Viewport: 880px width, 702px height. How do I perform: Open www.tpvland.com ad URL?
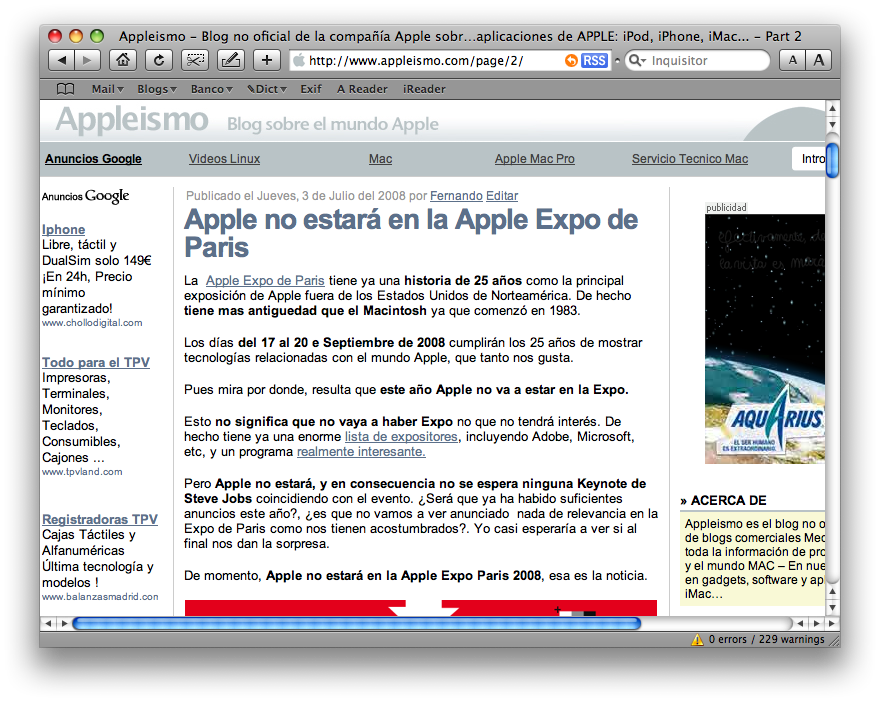pyautogui.click(x=82, y=472)
